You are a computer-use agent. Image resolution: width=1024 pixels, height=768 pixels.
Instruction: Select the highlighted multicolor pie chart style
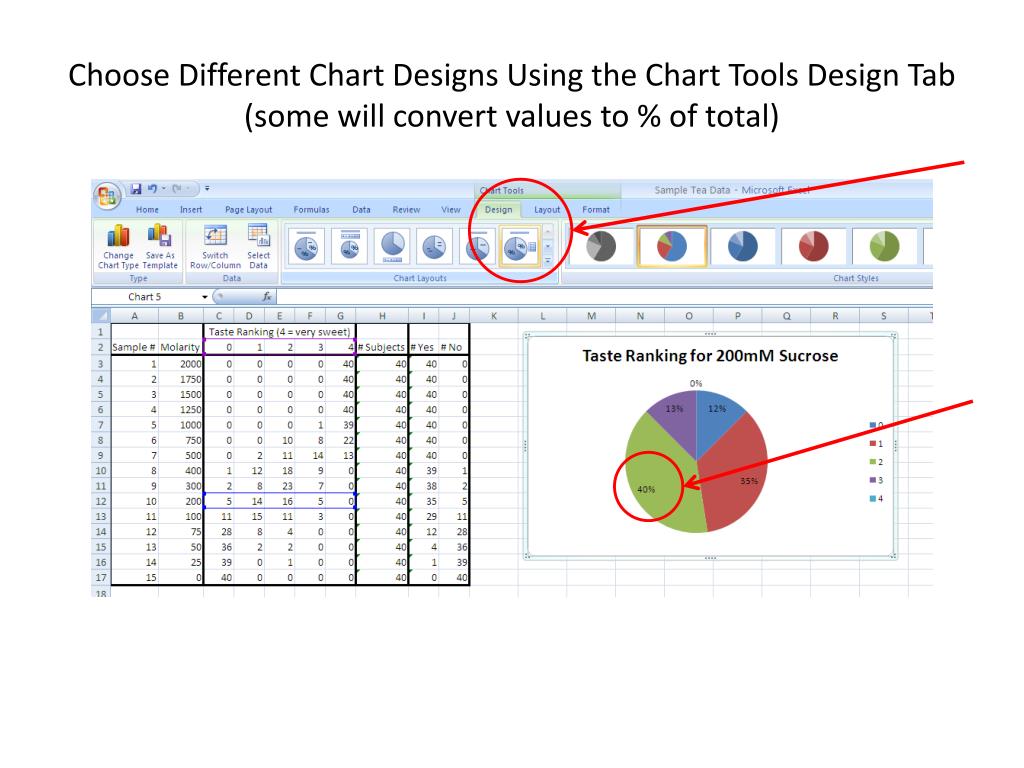coord(672,247)
